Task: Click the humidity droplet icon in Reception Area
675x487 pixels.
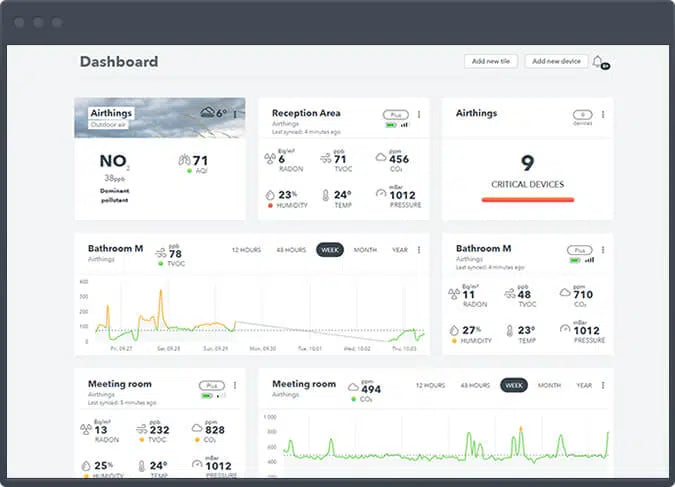Action: 269,195
